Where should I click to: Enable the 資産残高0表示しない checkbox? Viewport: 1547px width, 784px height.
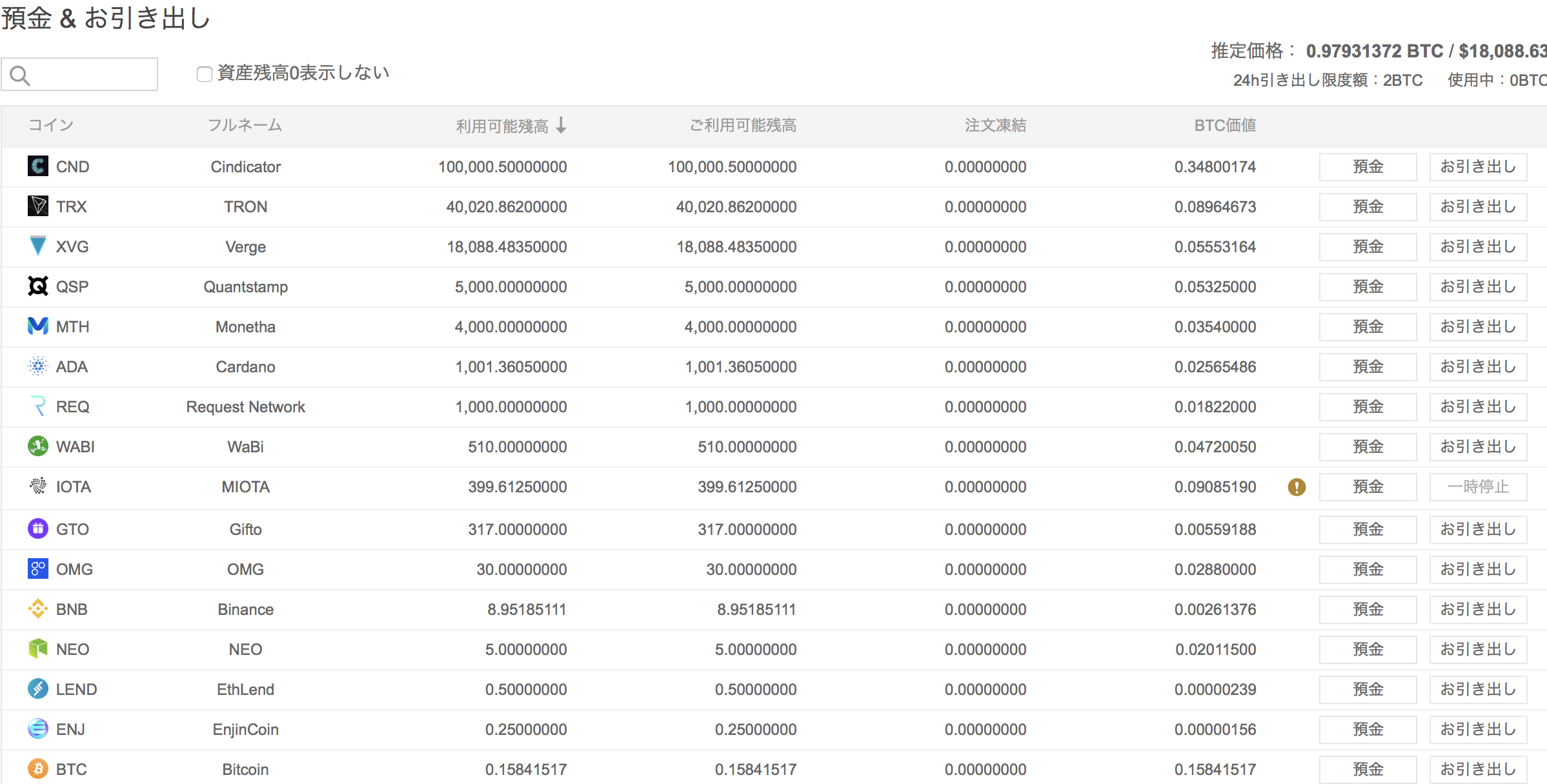coord(204,74)
